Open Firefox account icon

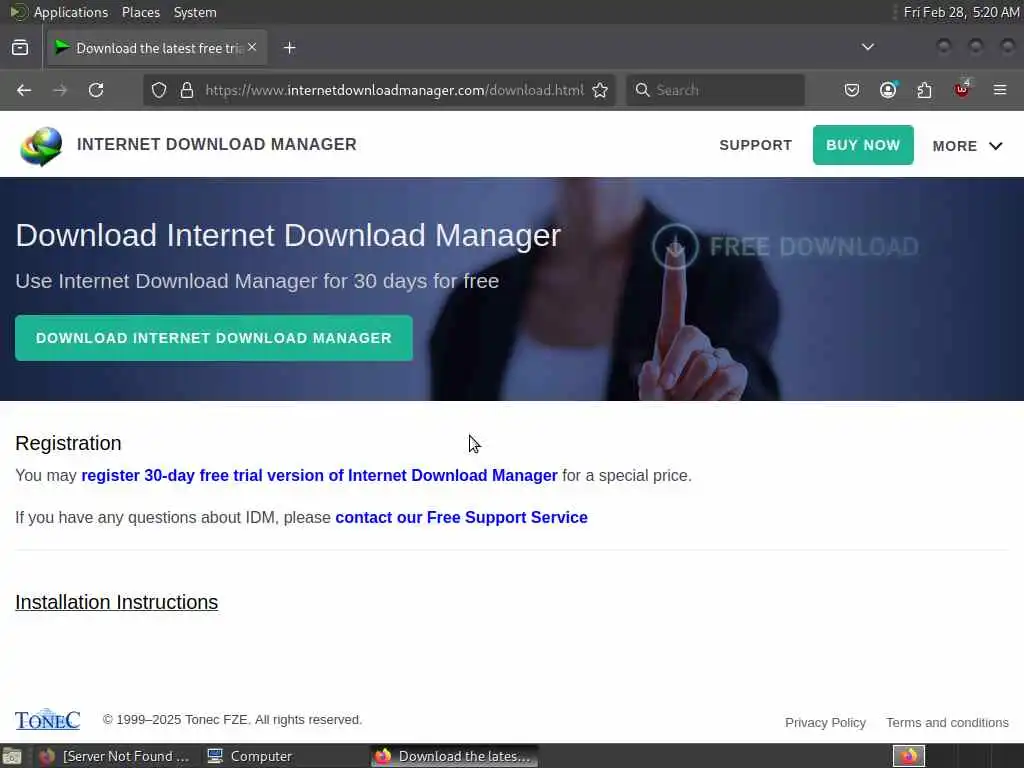coord(888,90)
